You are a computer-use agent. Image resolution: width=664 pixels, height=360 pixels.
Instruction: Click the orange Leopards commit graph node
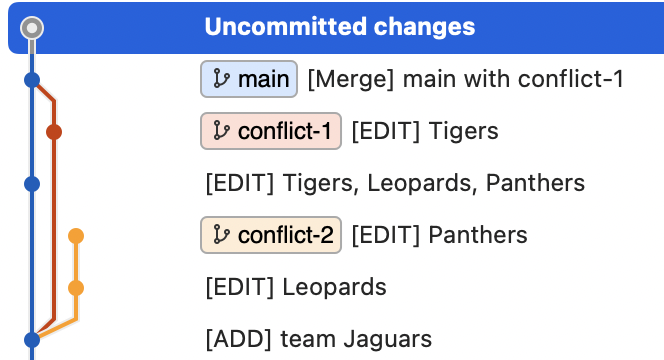click(76, 288)
